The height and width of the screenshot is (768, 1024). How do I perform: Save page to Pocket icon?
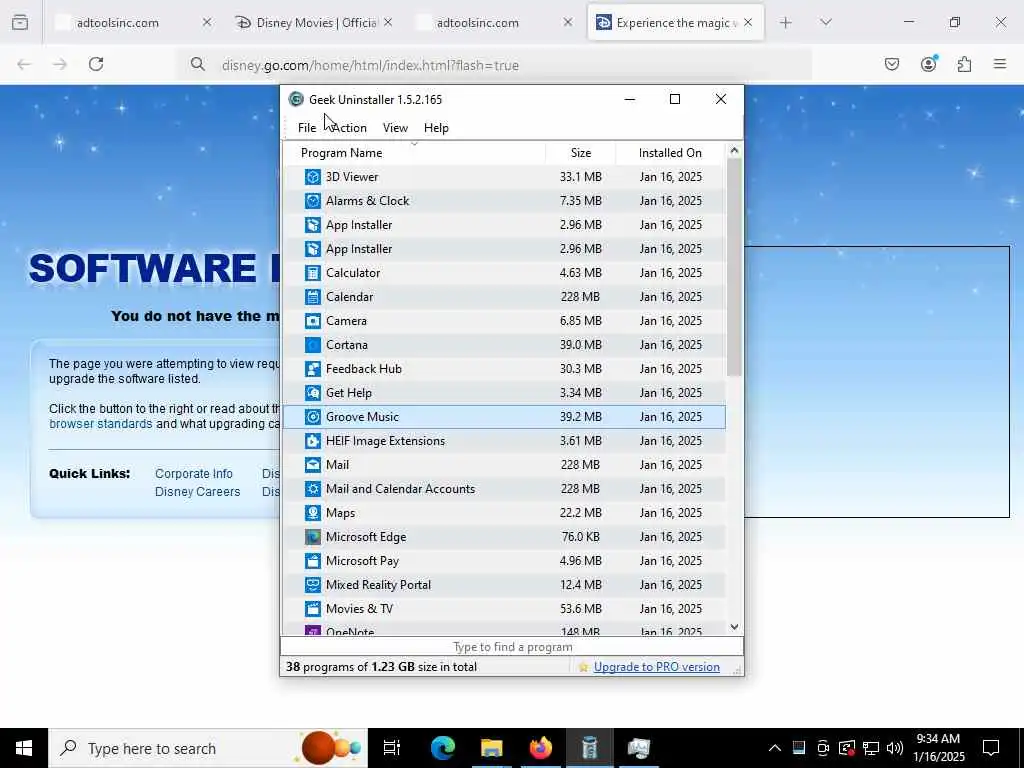tap(891, 64)
